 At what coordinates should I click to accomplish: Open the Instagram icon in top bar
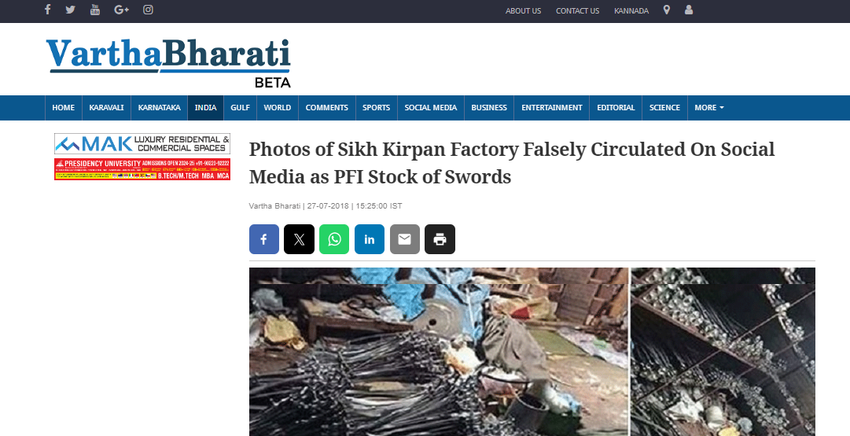click(148, 10)
